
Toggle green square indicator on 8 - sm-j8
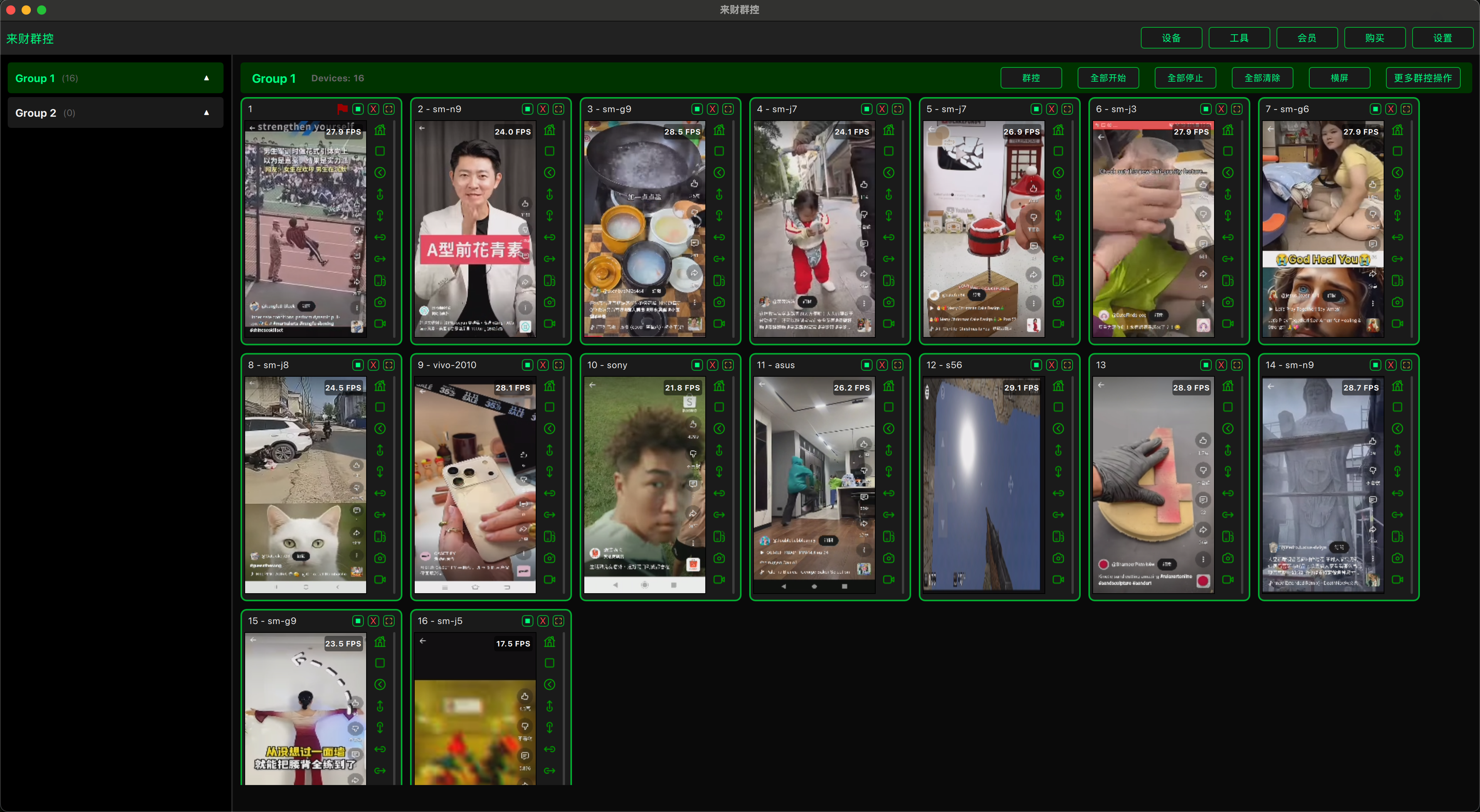(358, 365)
